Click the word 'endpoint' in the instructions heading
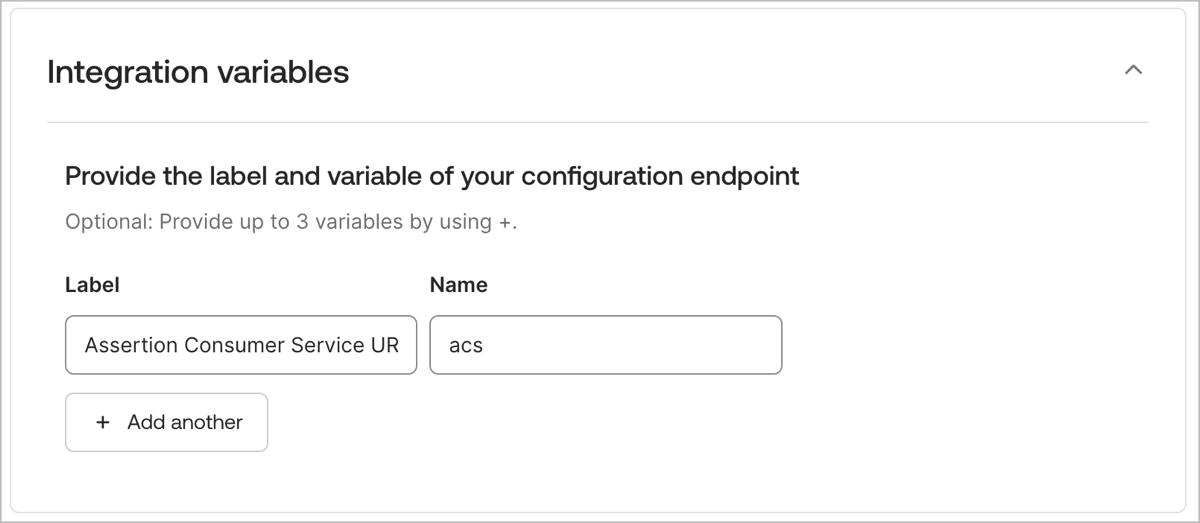The image size is (1200, 523). pyautogui.click(x=745, y=177)
